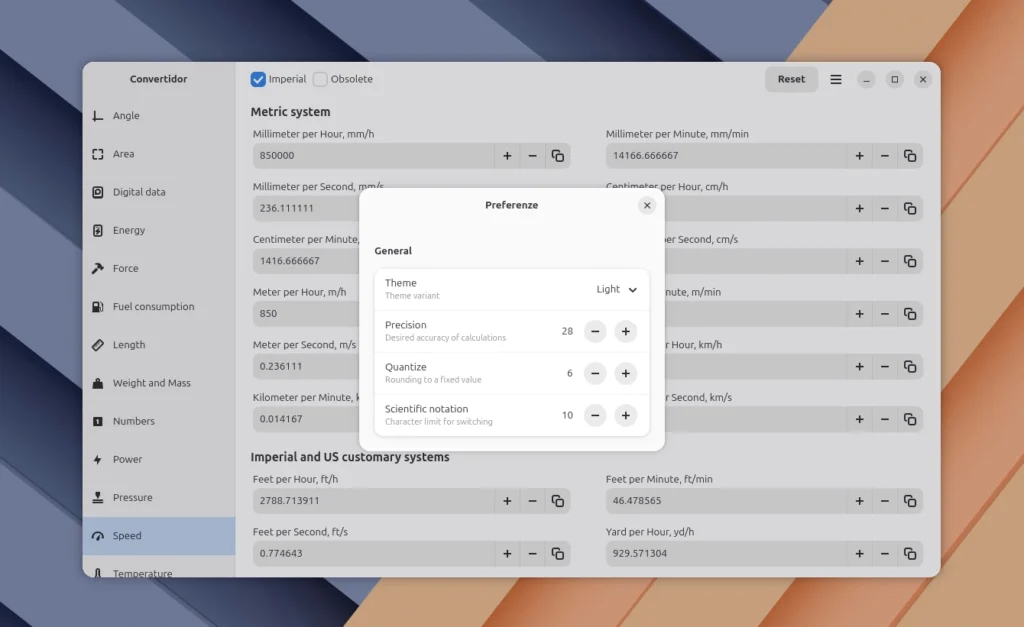Close the Preferenze dialog
The width and height of the screenshot is (1024, 627).
[x=647, y=205]
